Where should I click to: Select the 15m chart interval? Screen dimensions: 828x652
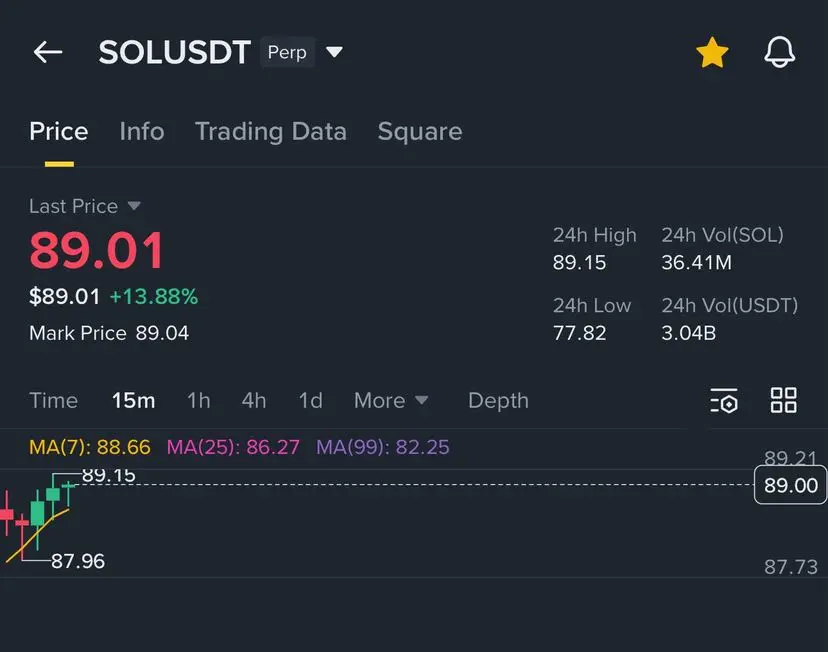[x=133, y=400]
